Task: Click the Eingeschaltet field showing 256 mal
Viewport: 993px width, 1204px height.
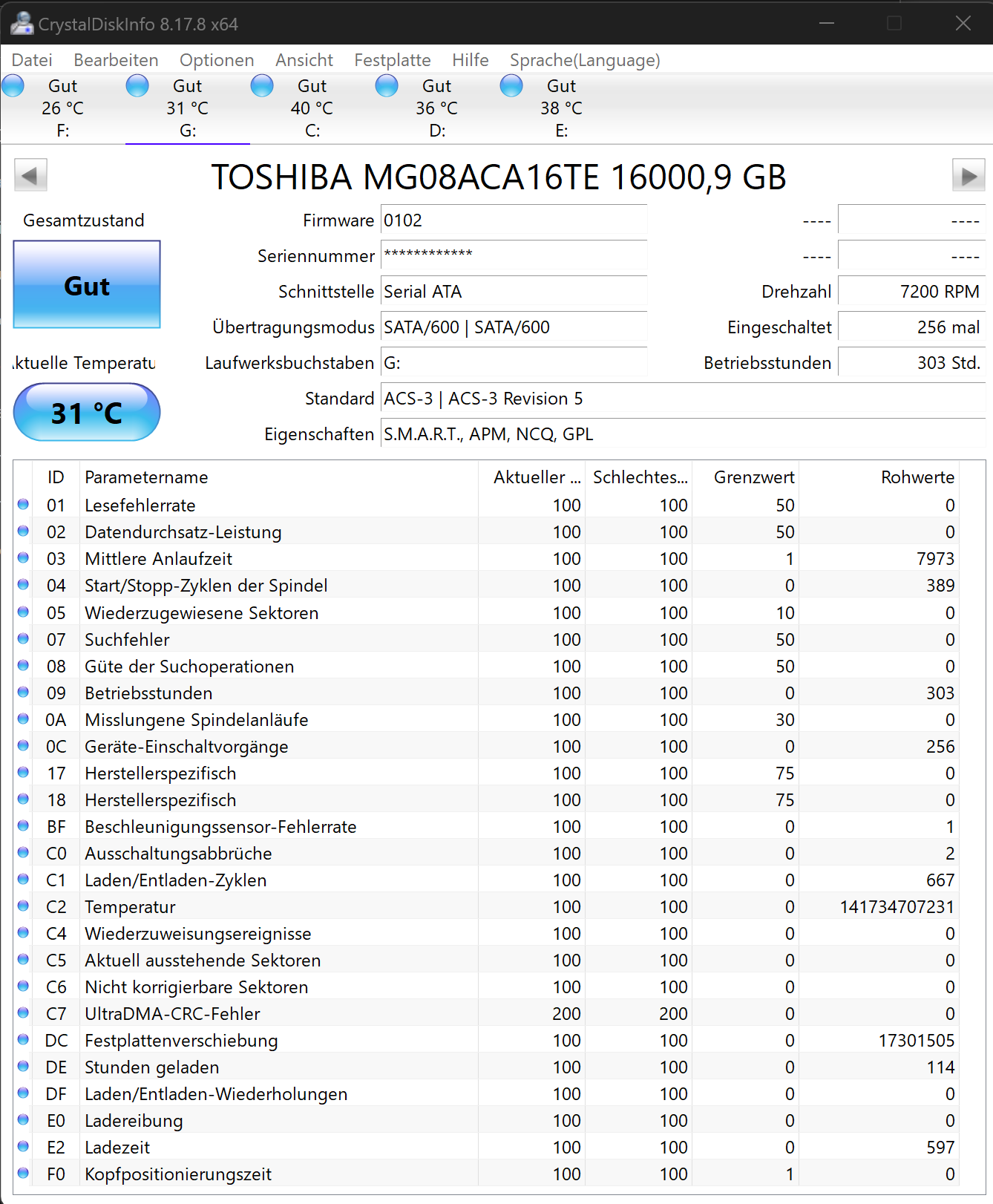Action: 911,327
